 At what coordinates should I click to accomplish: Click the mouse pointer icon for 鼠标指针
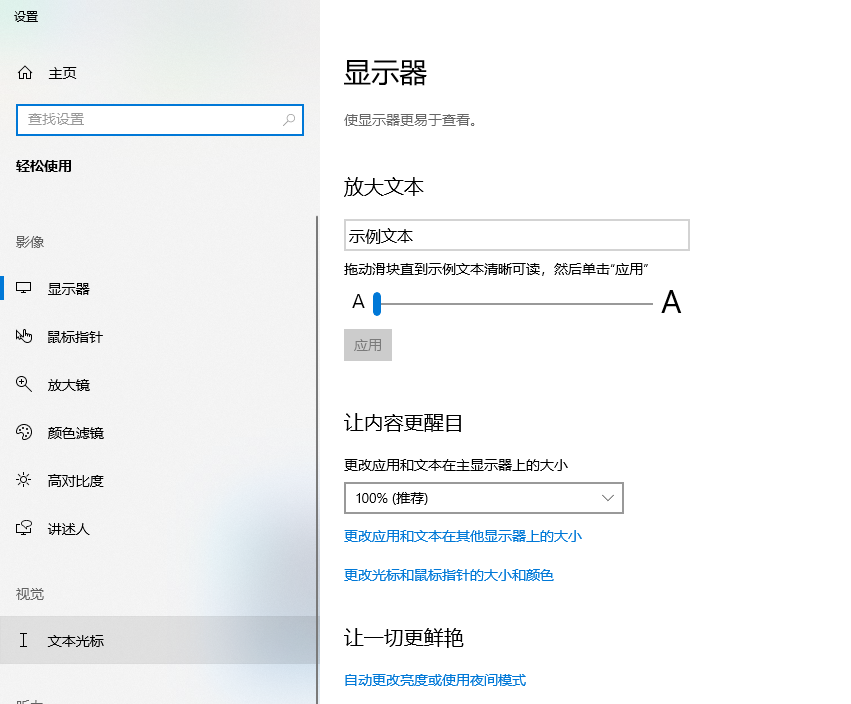tap(25, 337)
